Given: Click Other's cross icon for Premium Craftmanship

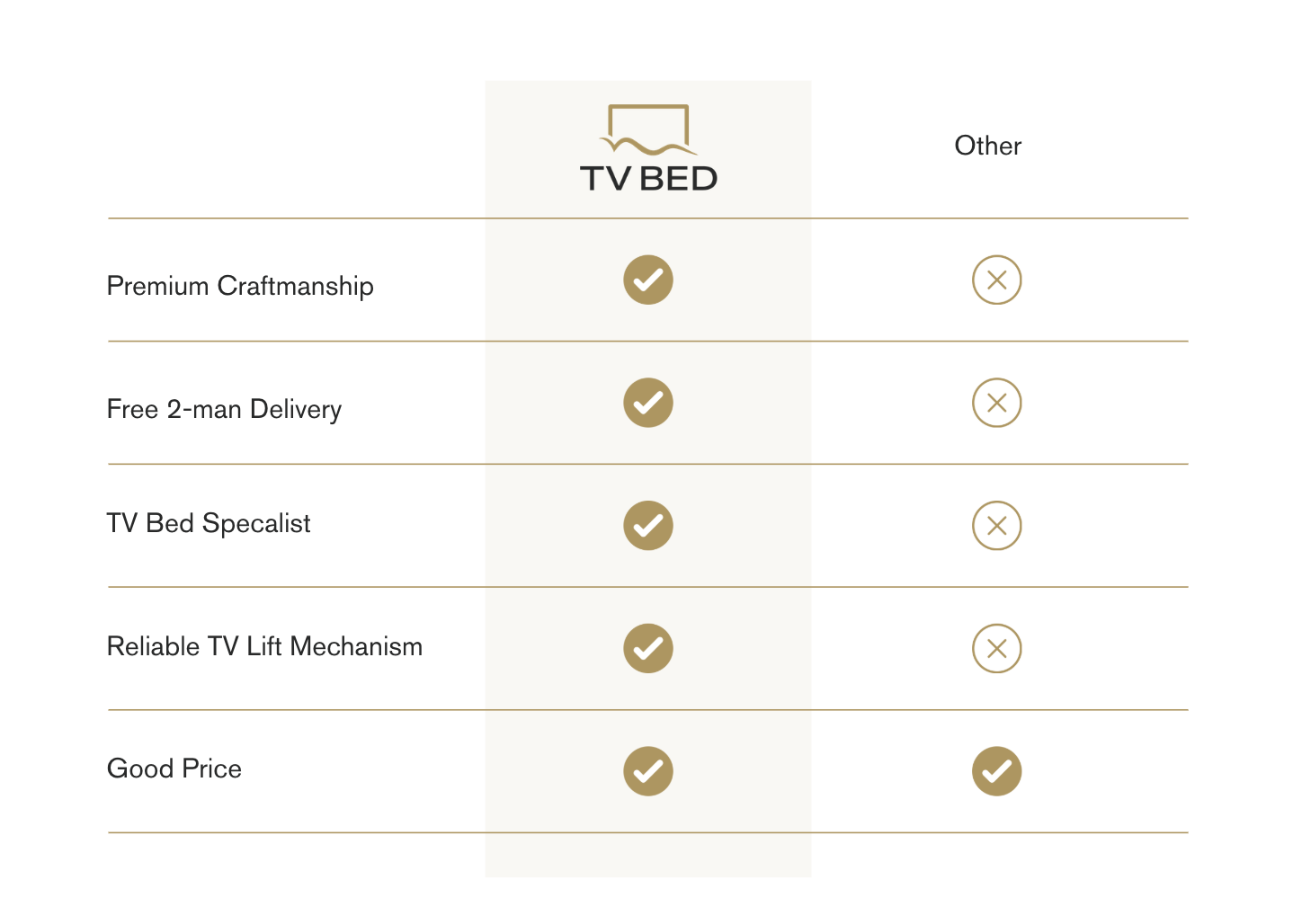Looking at the screenshot, I should [x=996, y=280].
